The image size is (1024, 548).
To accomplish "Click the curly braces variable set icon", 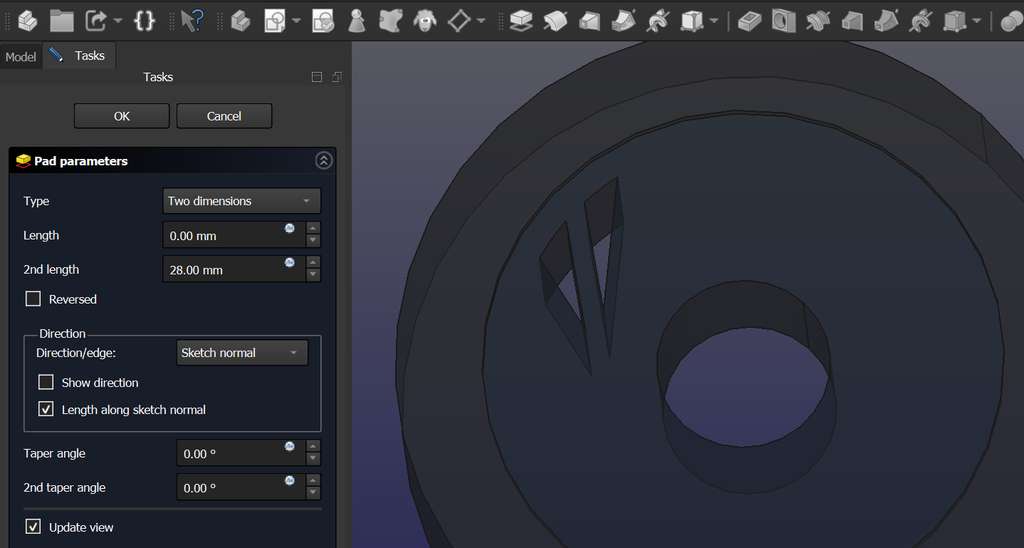I will click(144, 21).
